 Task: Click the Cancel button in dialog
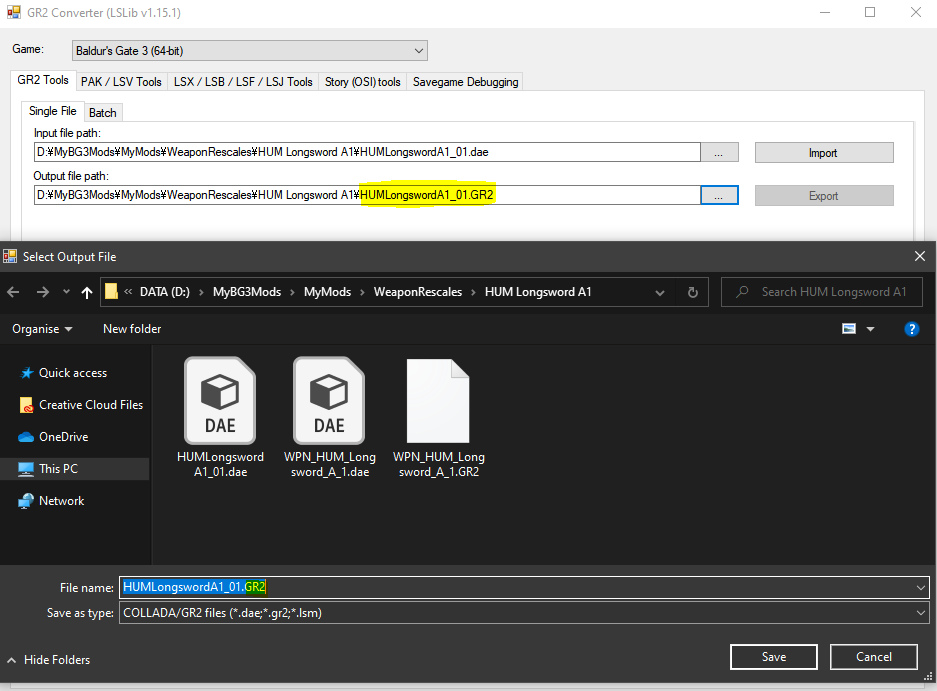coord(873,657)
